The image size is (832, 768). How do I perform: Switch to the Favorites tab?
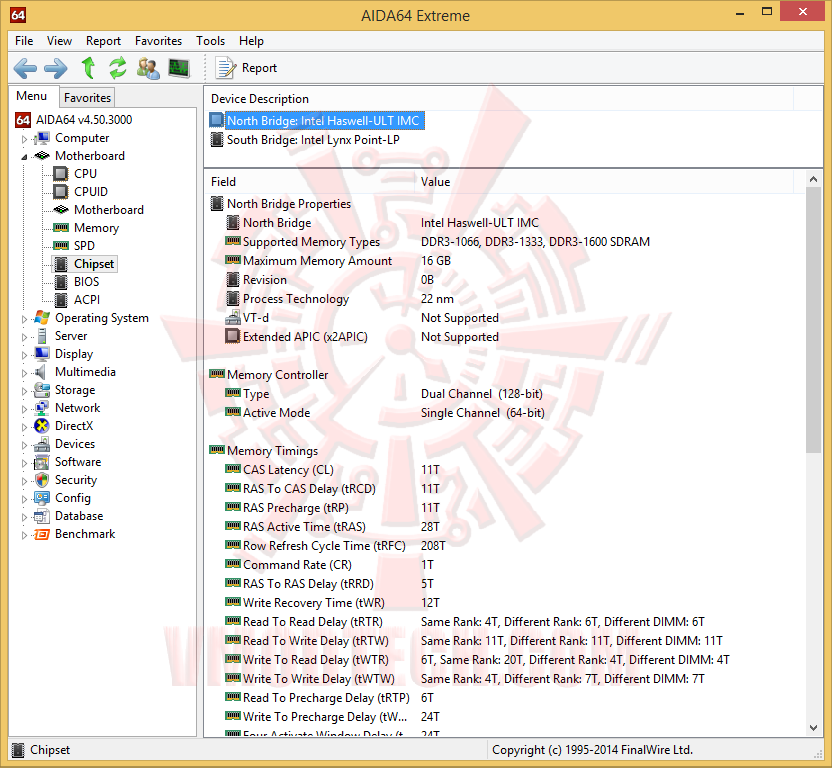87,98
